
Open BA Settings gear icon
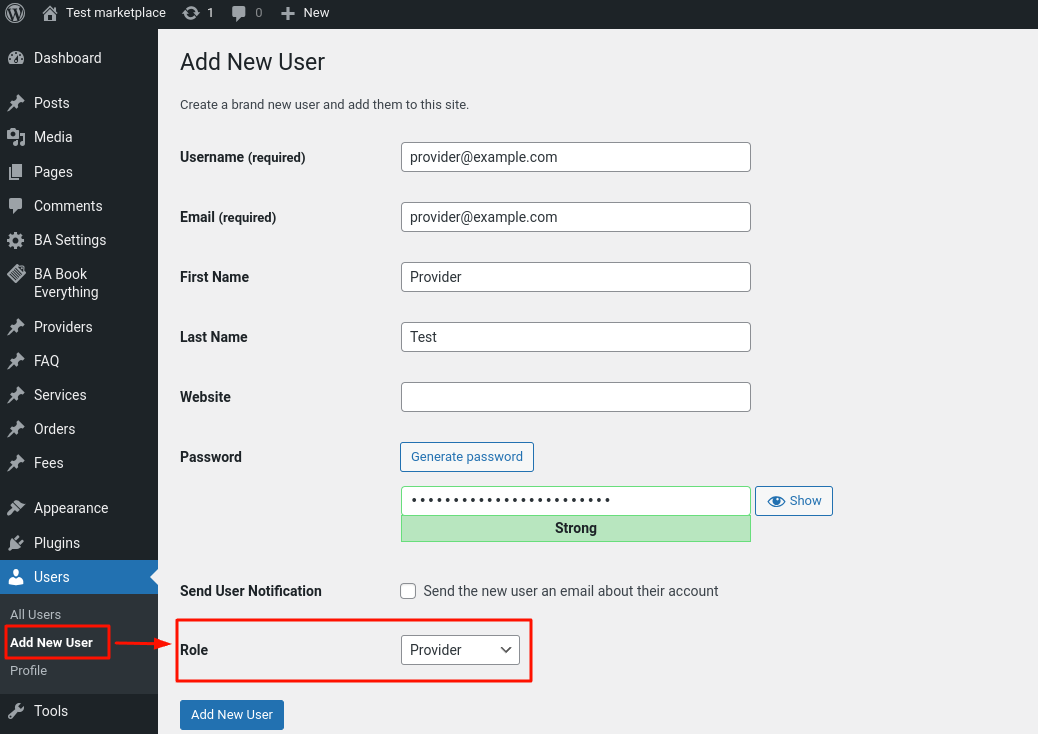pos(16,240)
